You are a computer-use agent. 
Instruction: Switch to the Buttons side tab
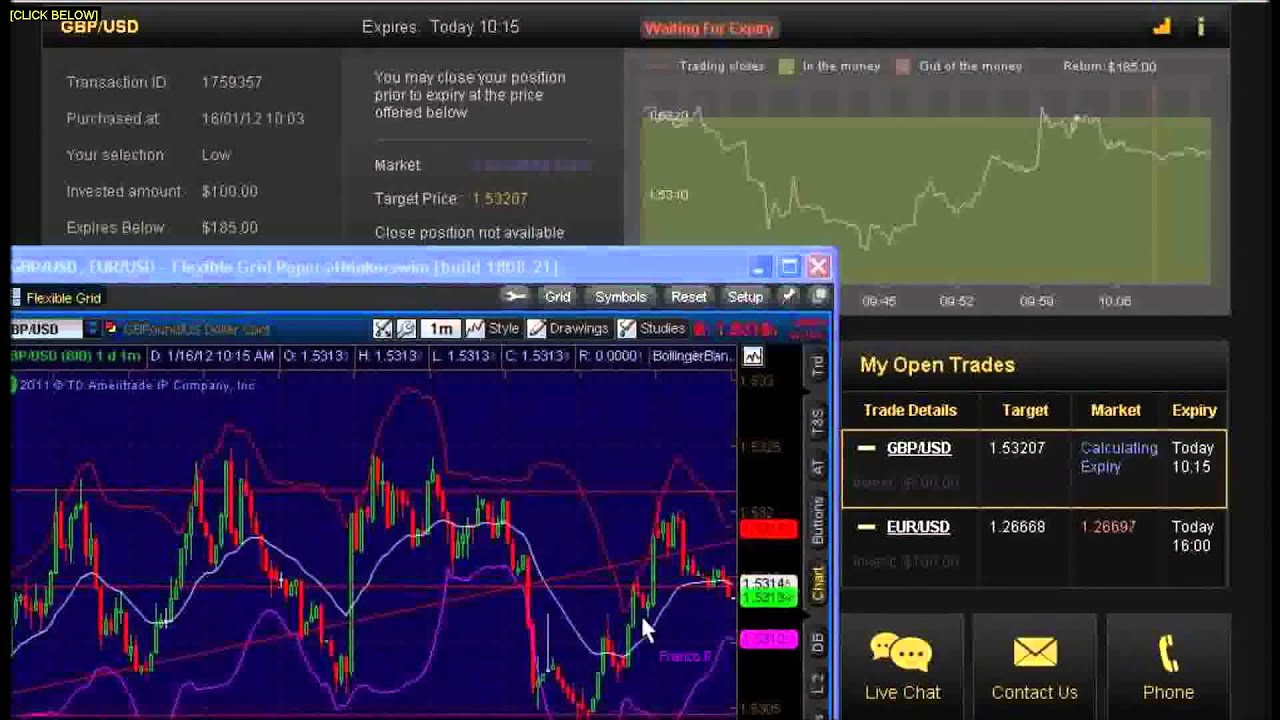click(x=818, y=520)
